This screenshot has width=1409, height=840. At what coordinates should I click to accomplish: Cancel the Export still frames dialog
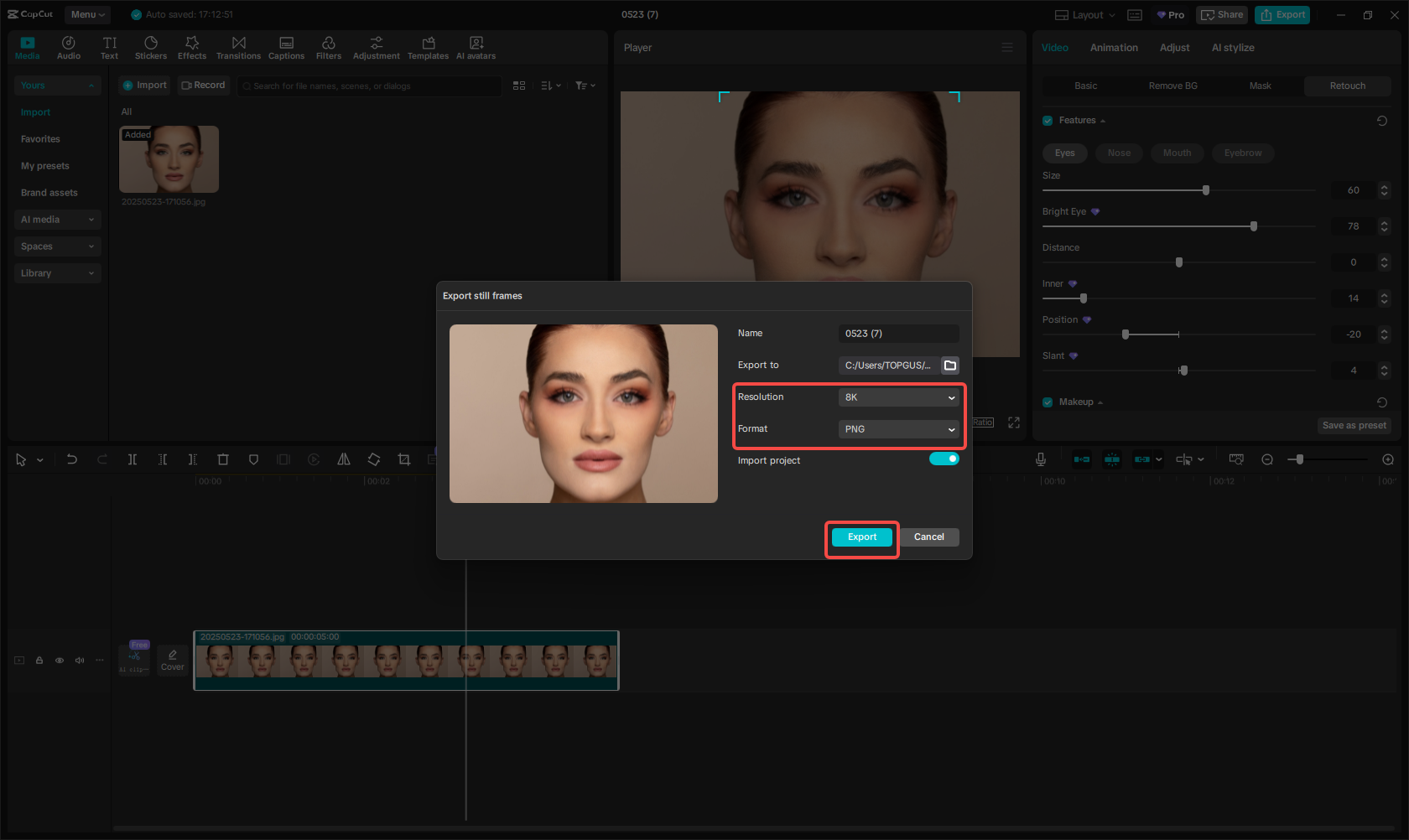(x=928, y=537)
